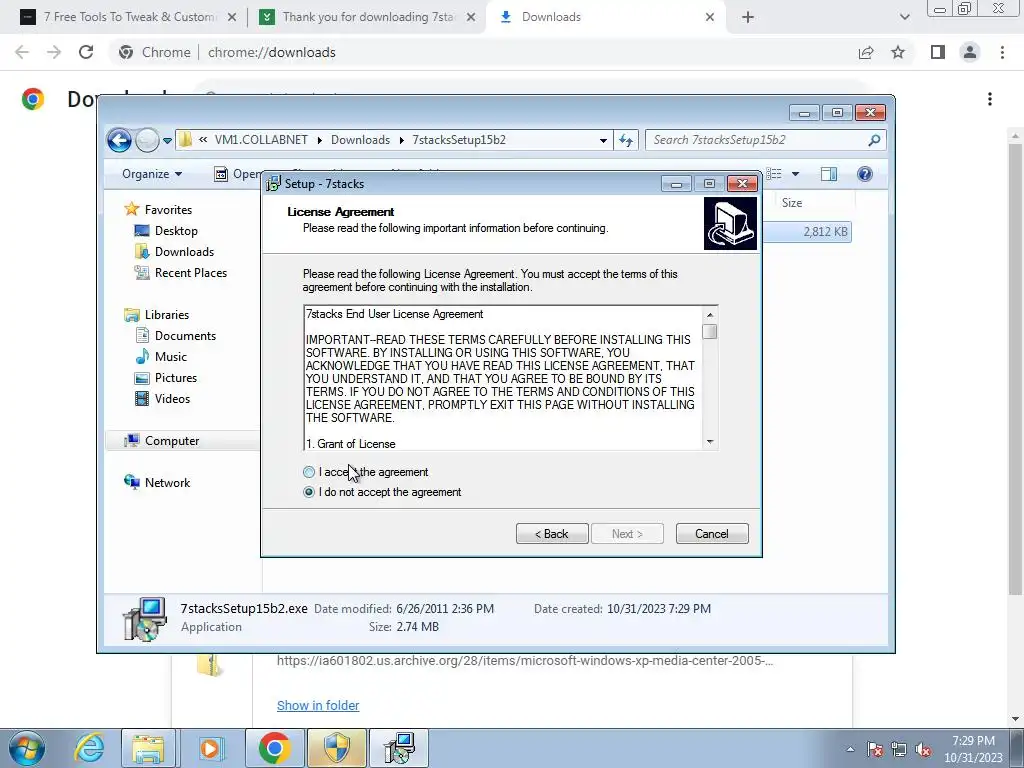Toggle the Explorer preview pane icon
The height and width of the screenshot is (768, 1024).
[829, 174]
